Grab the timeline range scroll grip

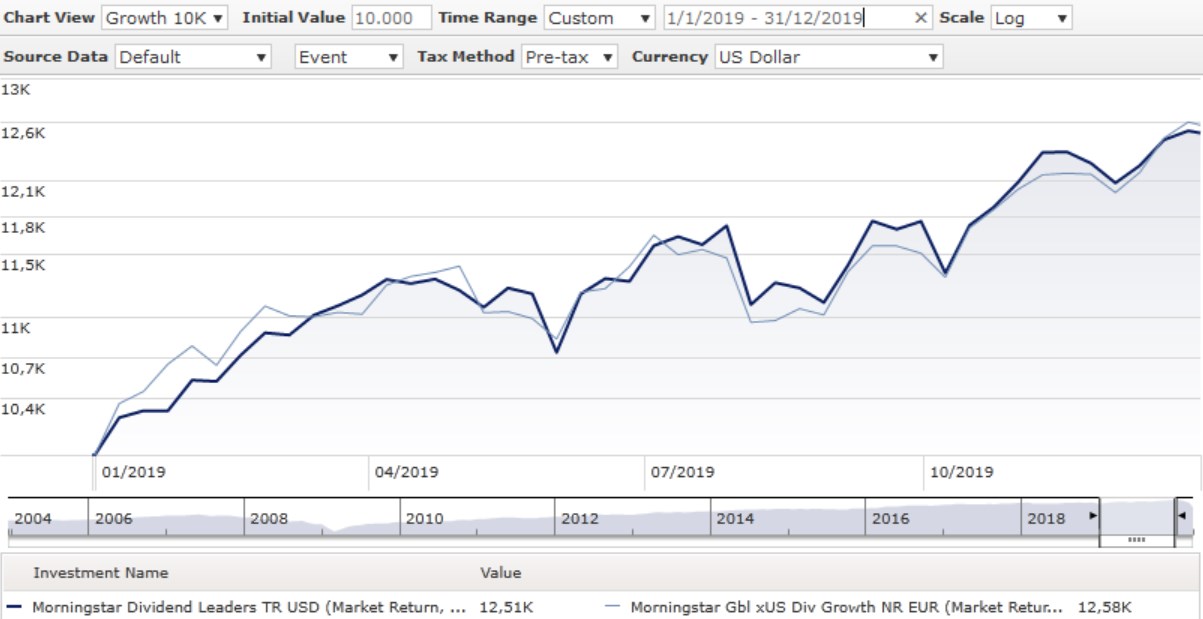click(x=1135, y=539)
